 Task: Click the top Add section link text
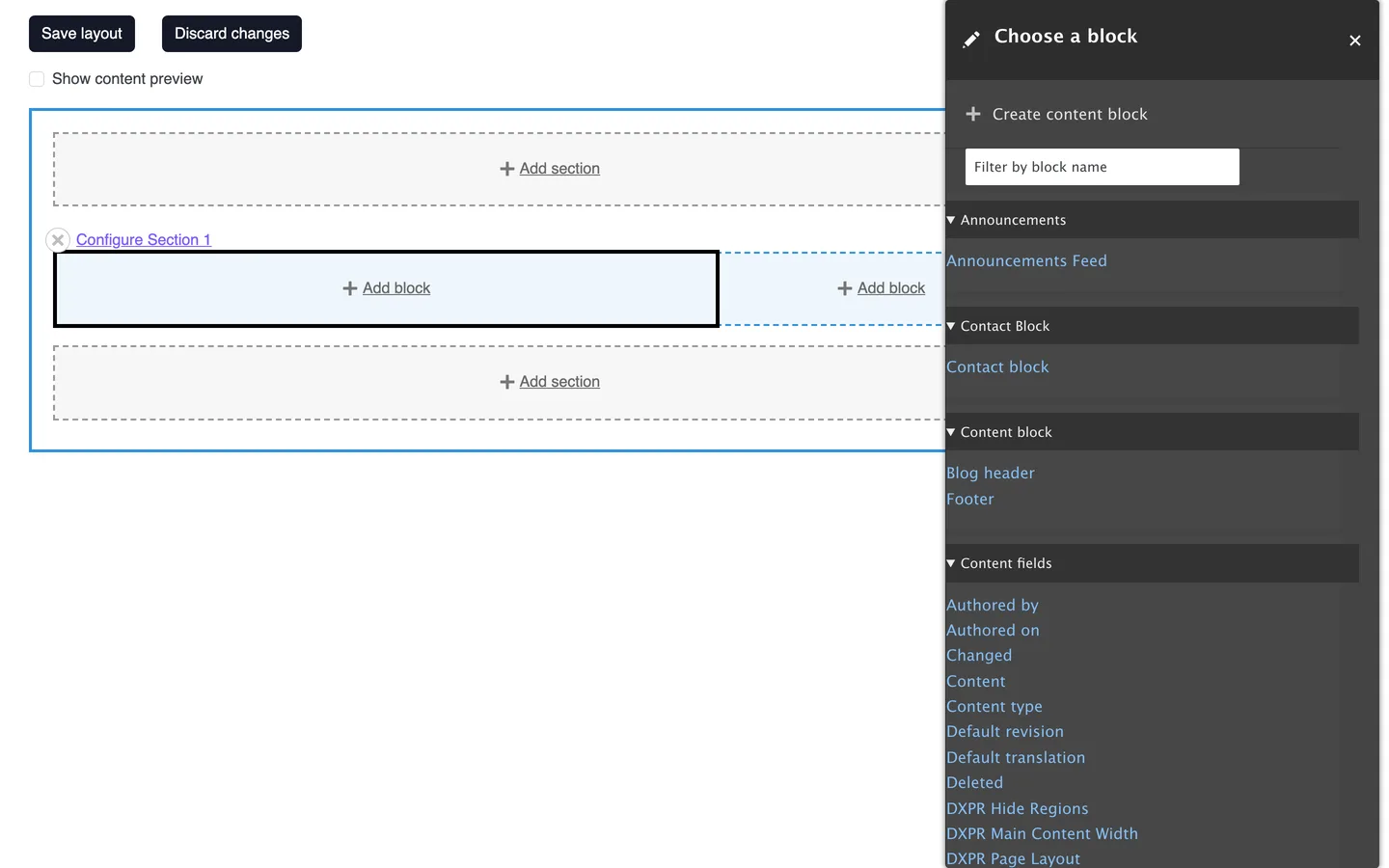(x=559, y=169)
